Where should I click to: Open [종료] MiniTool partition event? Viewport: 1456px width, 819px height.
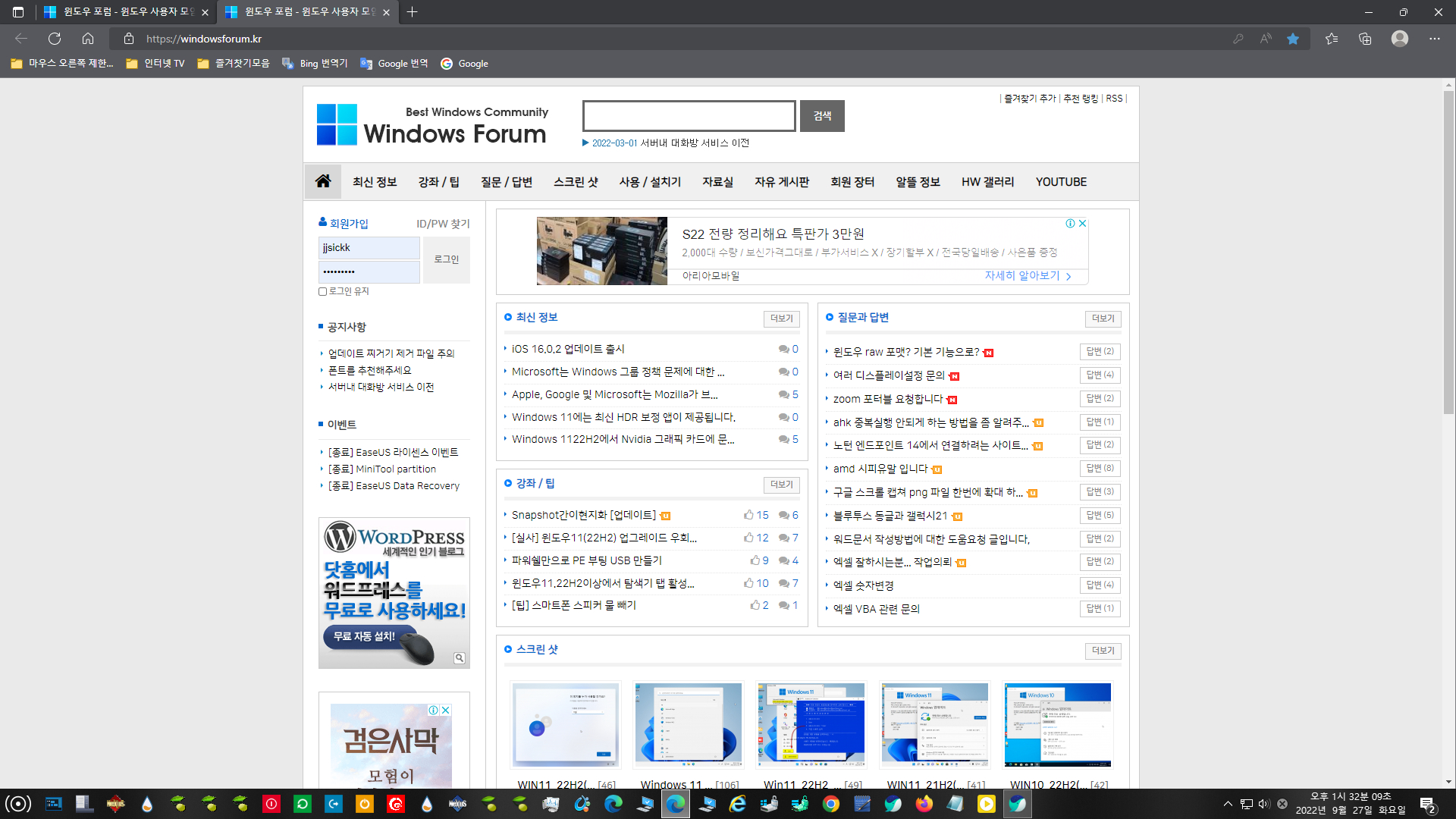382,469
